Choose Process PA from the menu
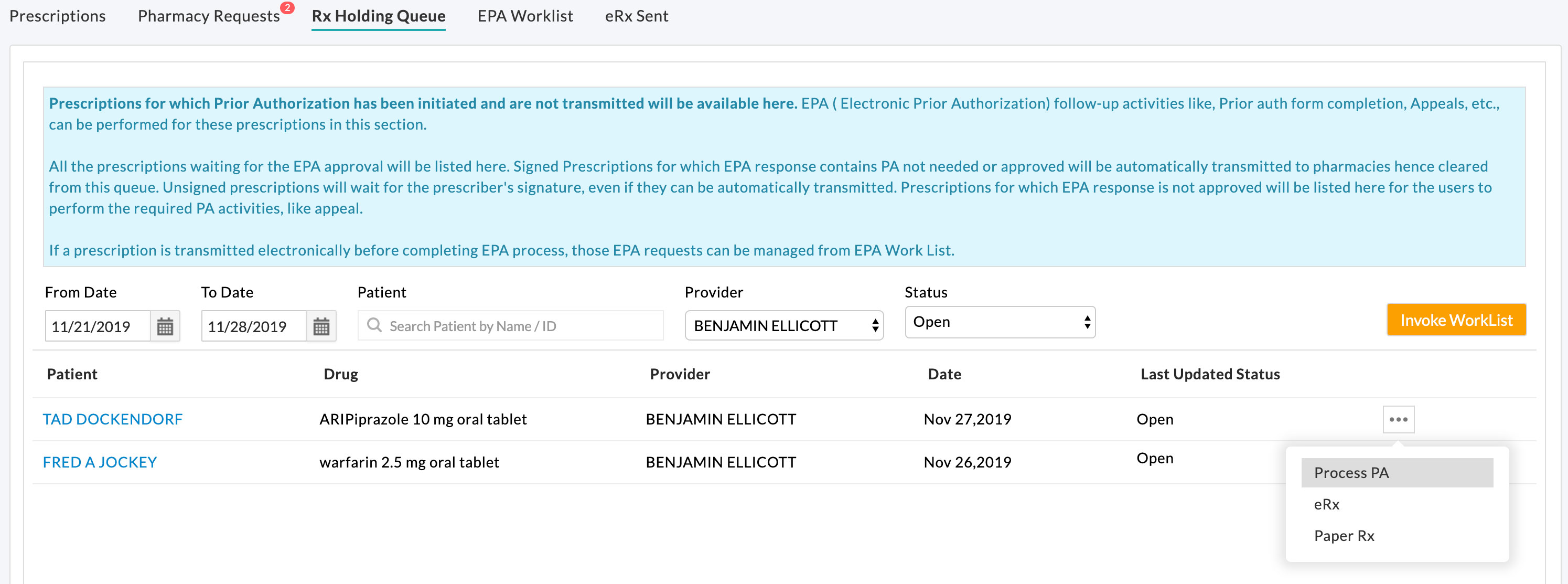The image size is (1568, 584). 1351,473
